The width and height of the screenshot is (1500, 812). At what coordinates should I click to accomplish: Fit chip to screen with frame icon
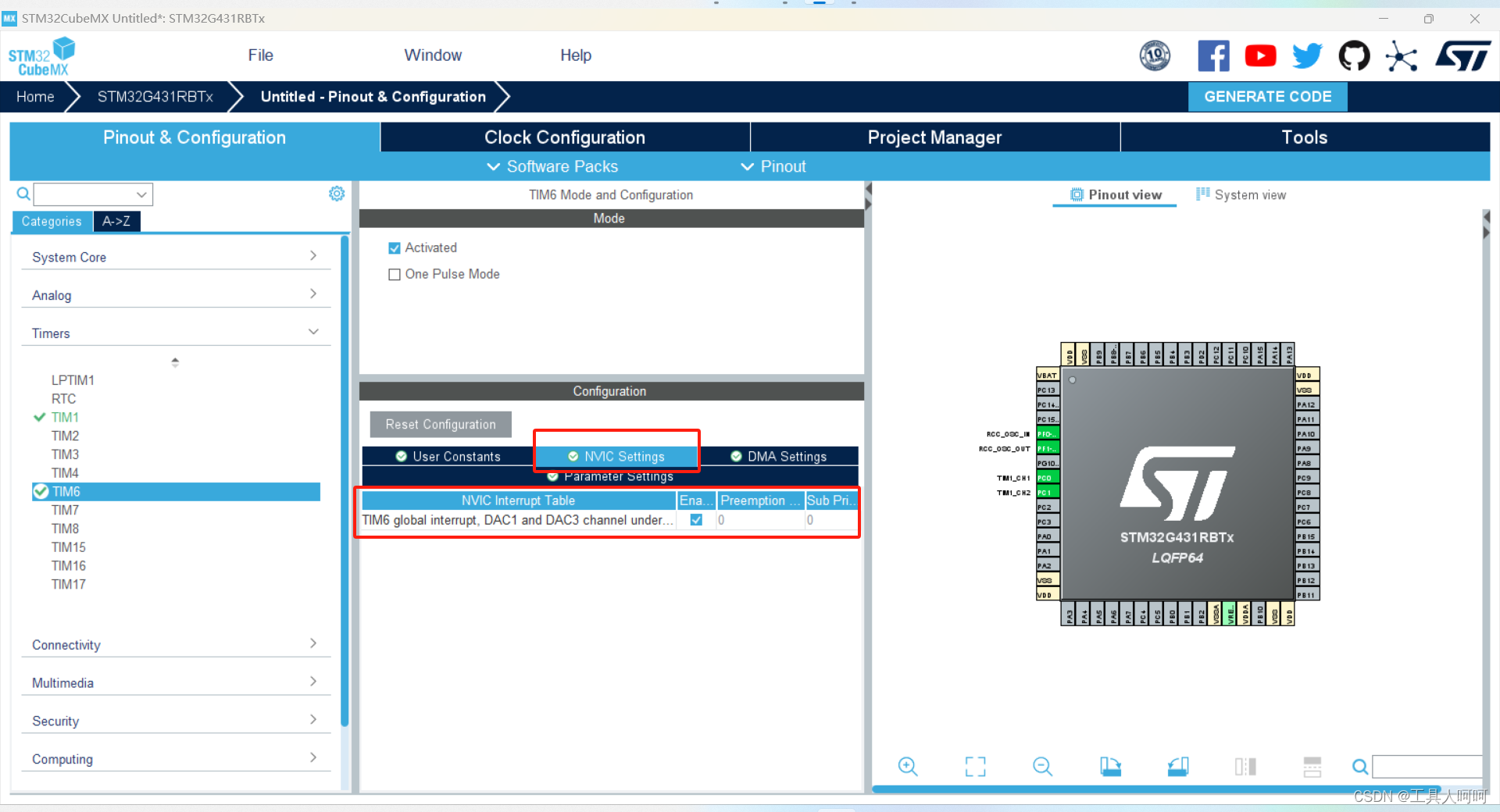975,767
